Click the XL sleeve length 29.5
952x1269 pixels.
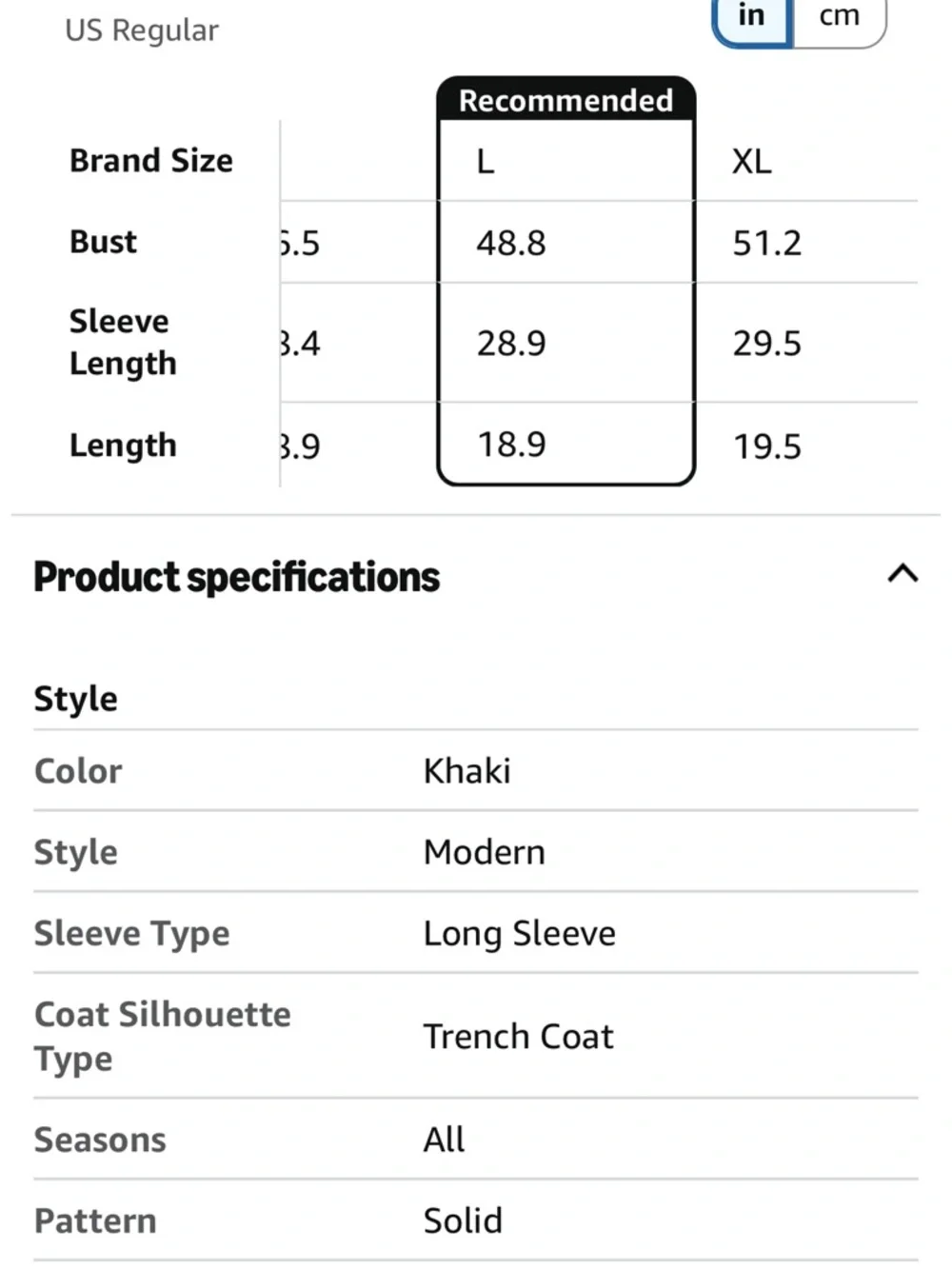767,344
